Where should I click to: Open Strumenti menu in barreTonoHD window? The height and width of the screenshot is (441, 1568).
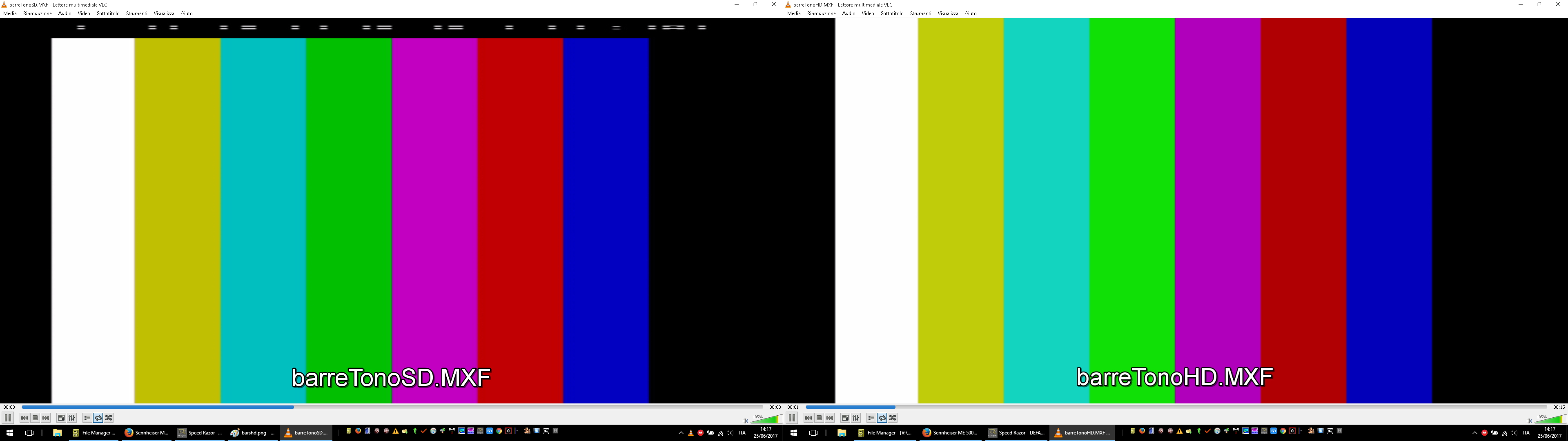click(920, 13)
